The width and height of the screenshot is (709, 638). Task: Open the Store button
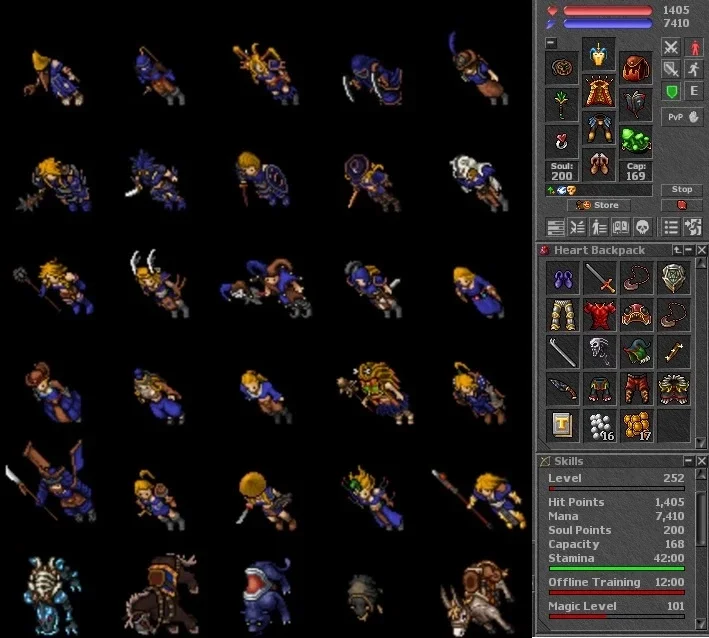599,205
